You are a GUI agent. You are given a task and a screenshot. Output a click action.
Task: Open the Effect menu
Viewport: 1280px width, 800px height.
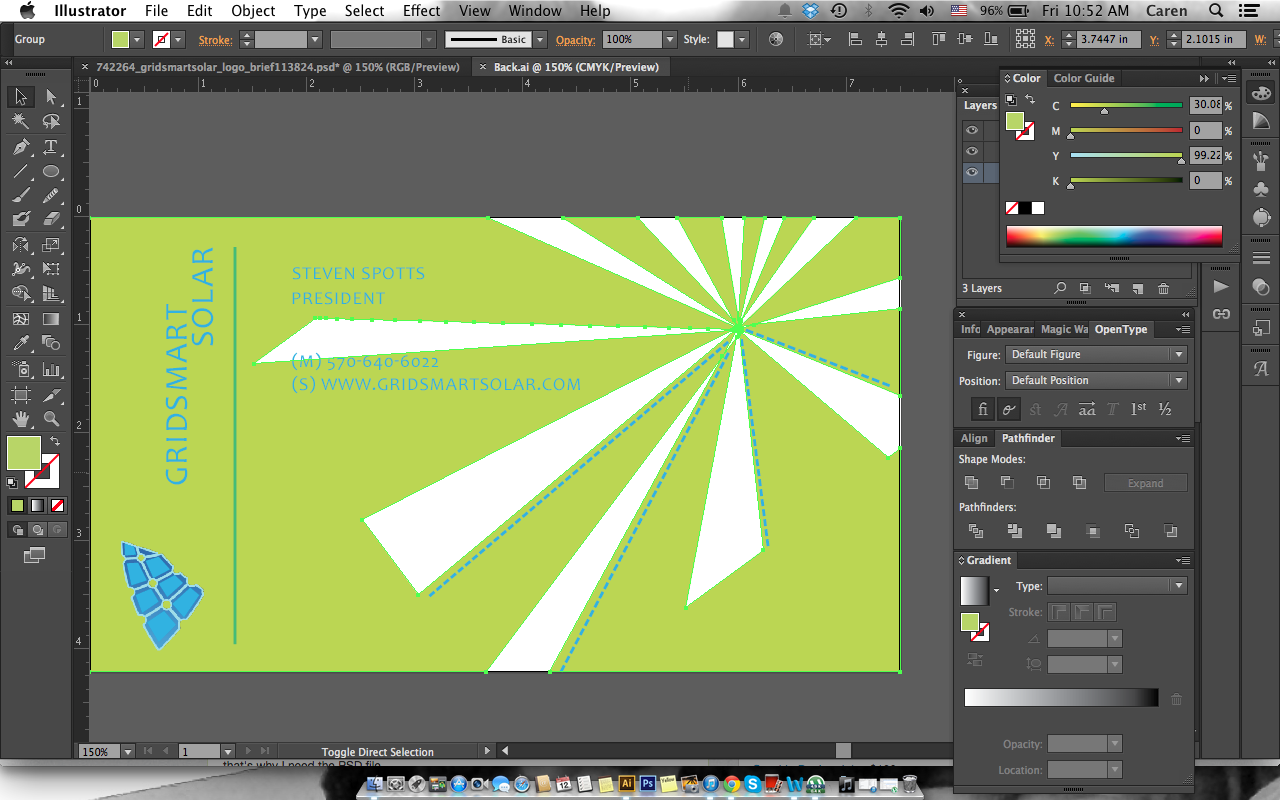pos(421,11)
